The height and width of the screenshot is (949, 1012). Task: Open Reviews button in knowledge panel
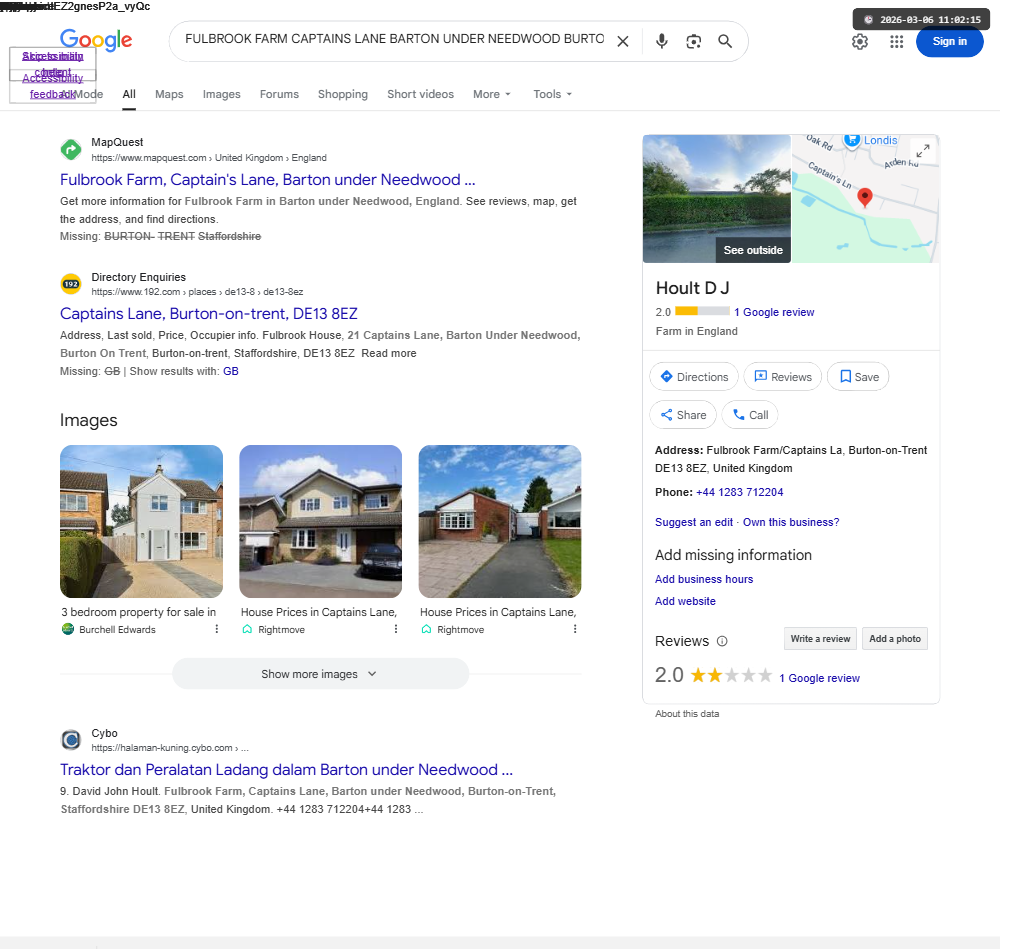782,377
